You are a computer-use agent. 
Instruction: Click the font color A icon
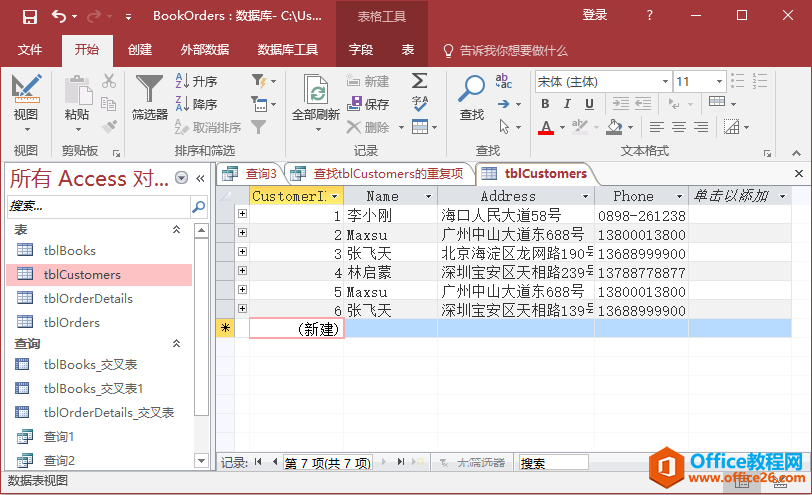546,127
